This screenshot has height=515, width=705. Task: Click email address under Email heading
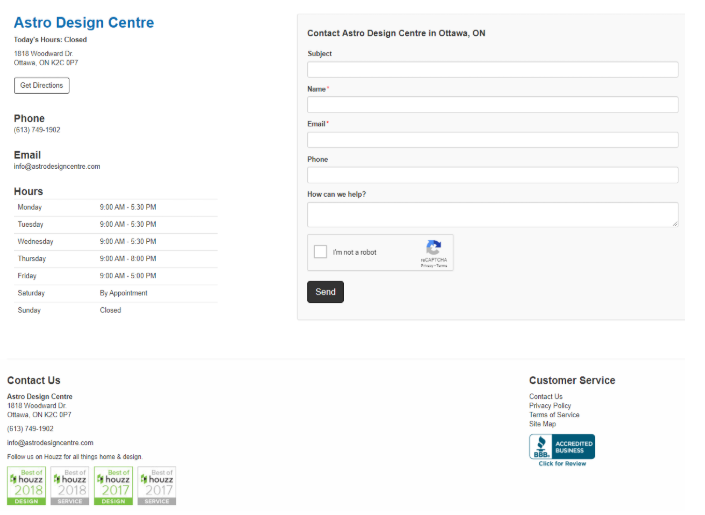pos(57,166)
